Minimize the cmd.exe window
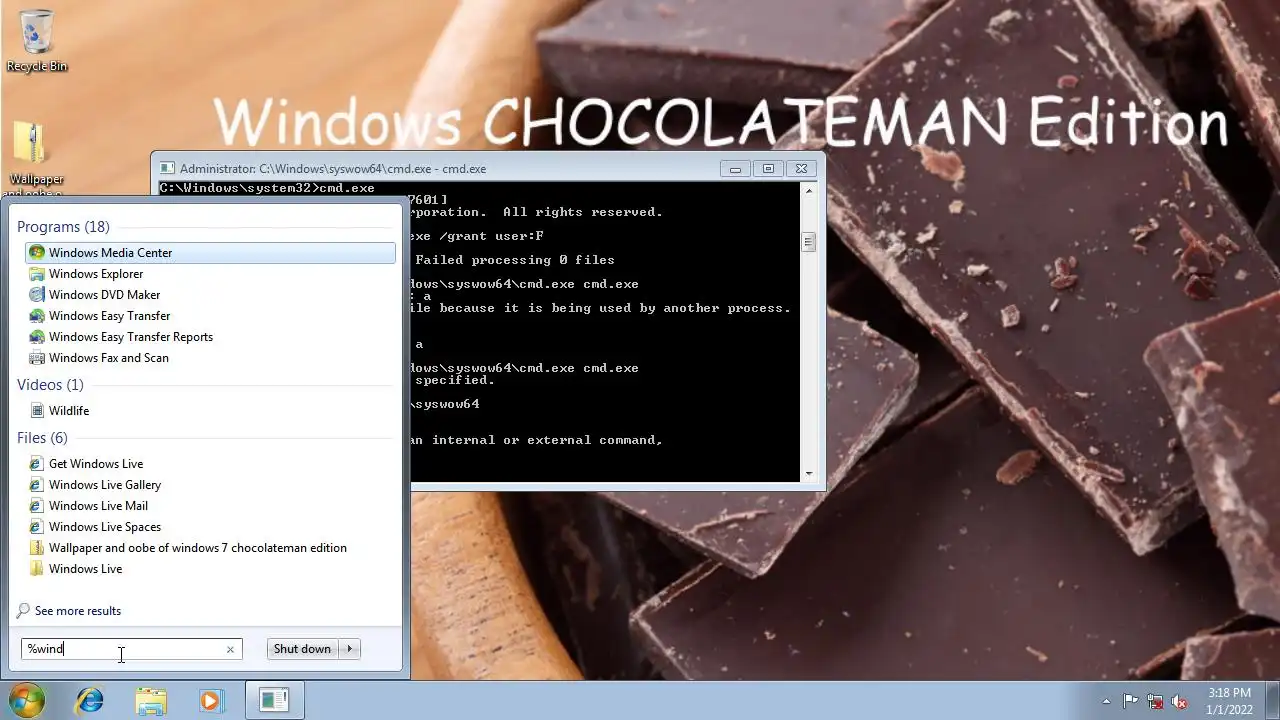This screenshot has width=1280, height=720. pos(735,169)
